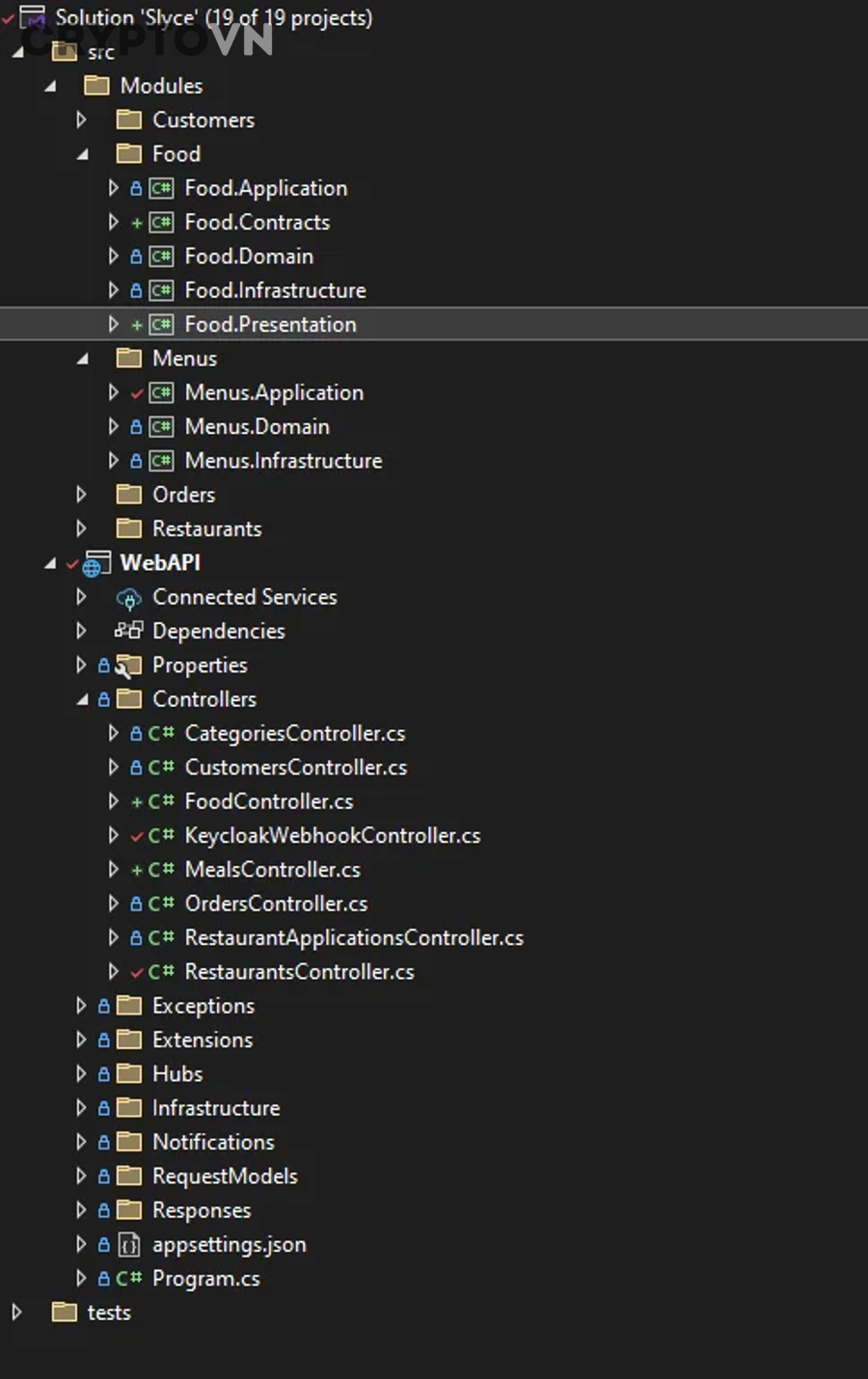The width and height of the screenshot is (868, 1379).
Task: Expand the tests folder node
Action: [16, 1311]
